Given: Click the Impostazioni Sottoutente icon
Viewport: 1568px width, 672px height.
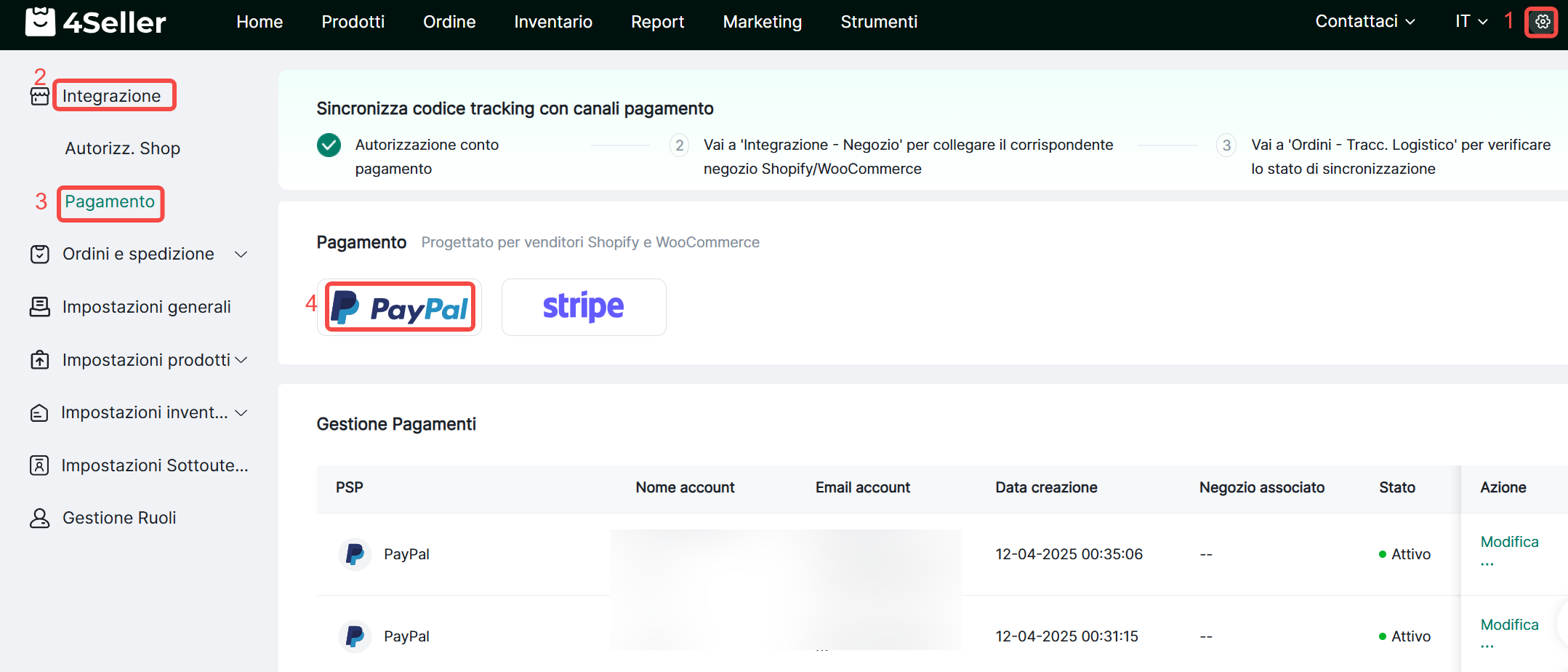Looking at the screenshot, I should tap(40, 465).
